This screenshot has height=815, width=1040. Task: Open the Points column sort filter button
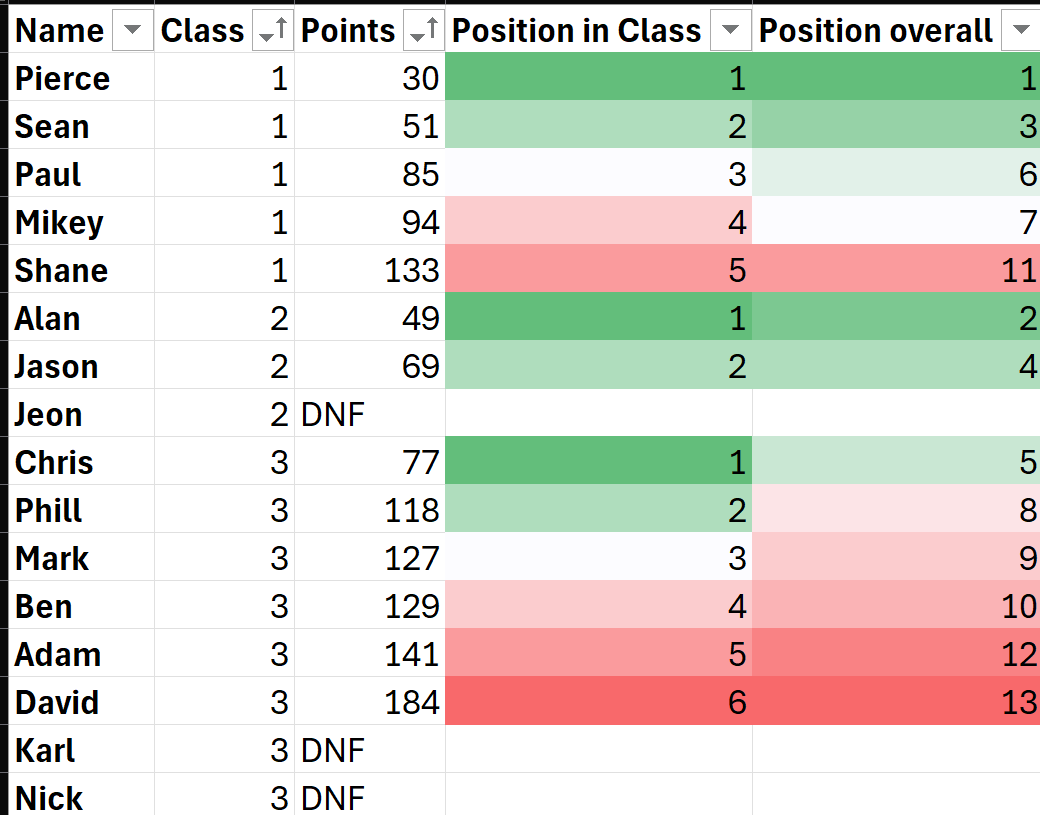coord(424,30)
